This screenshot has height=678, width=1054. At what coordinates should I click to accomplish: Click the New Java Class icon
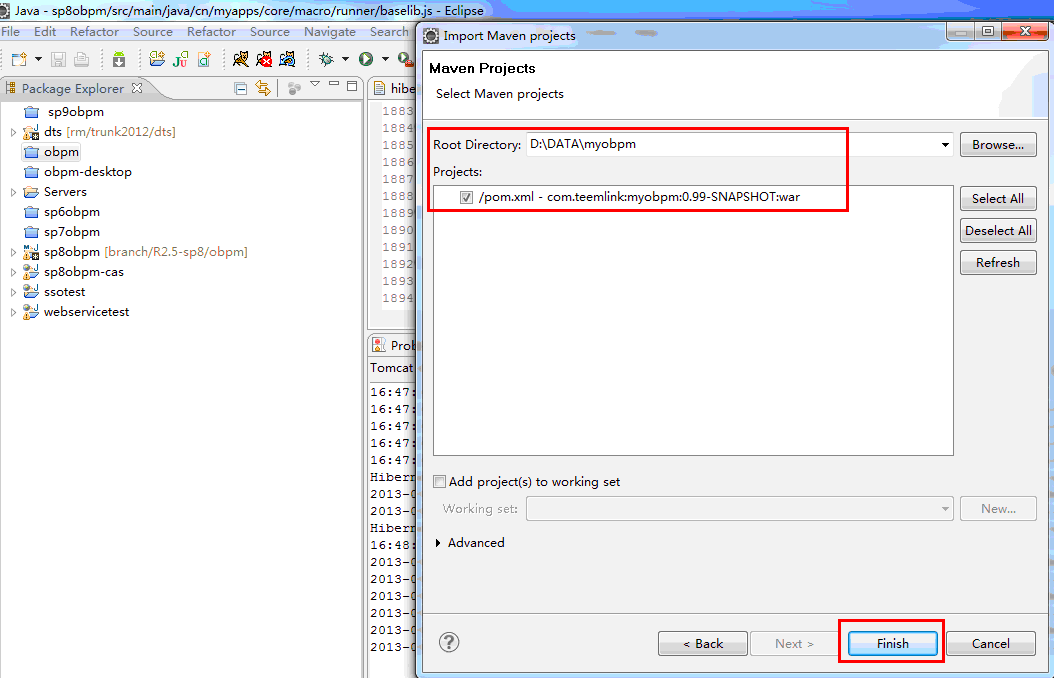(x=204, y=59)
